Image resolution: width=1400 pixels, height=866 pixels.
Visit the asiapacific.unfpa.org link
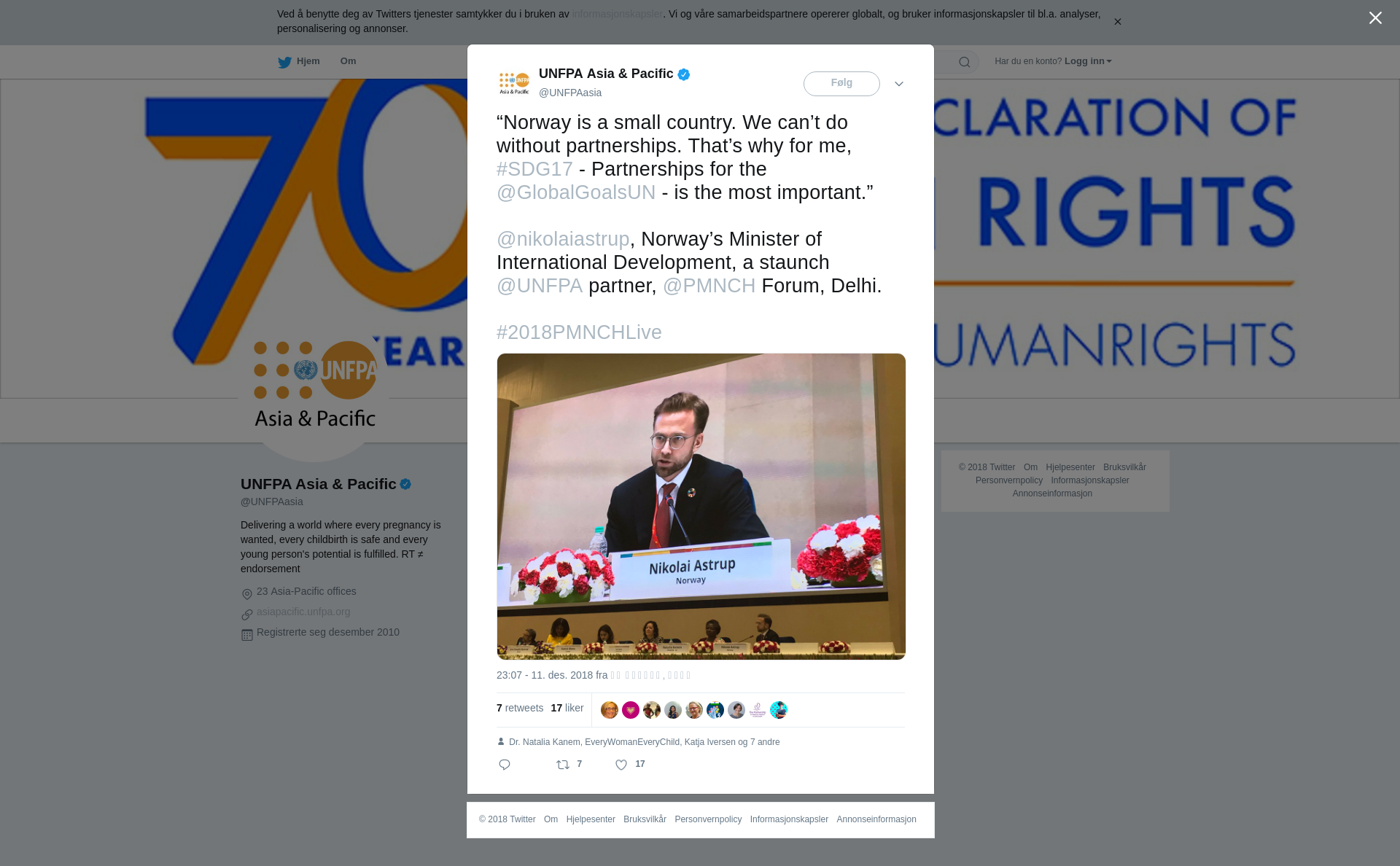click(303, 612)
